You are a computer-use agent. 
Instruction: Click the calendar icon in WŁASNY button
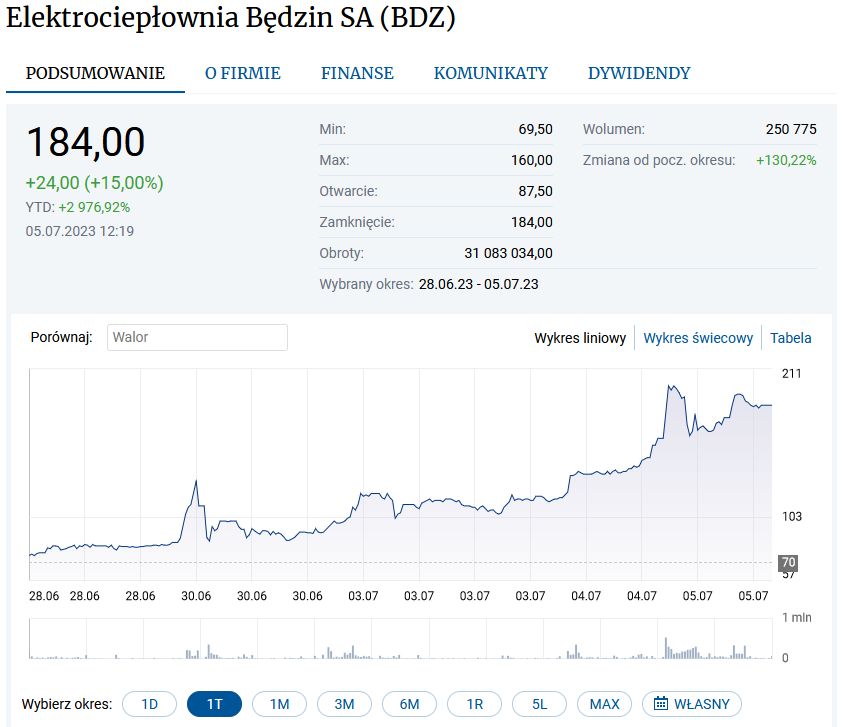660,704
